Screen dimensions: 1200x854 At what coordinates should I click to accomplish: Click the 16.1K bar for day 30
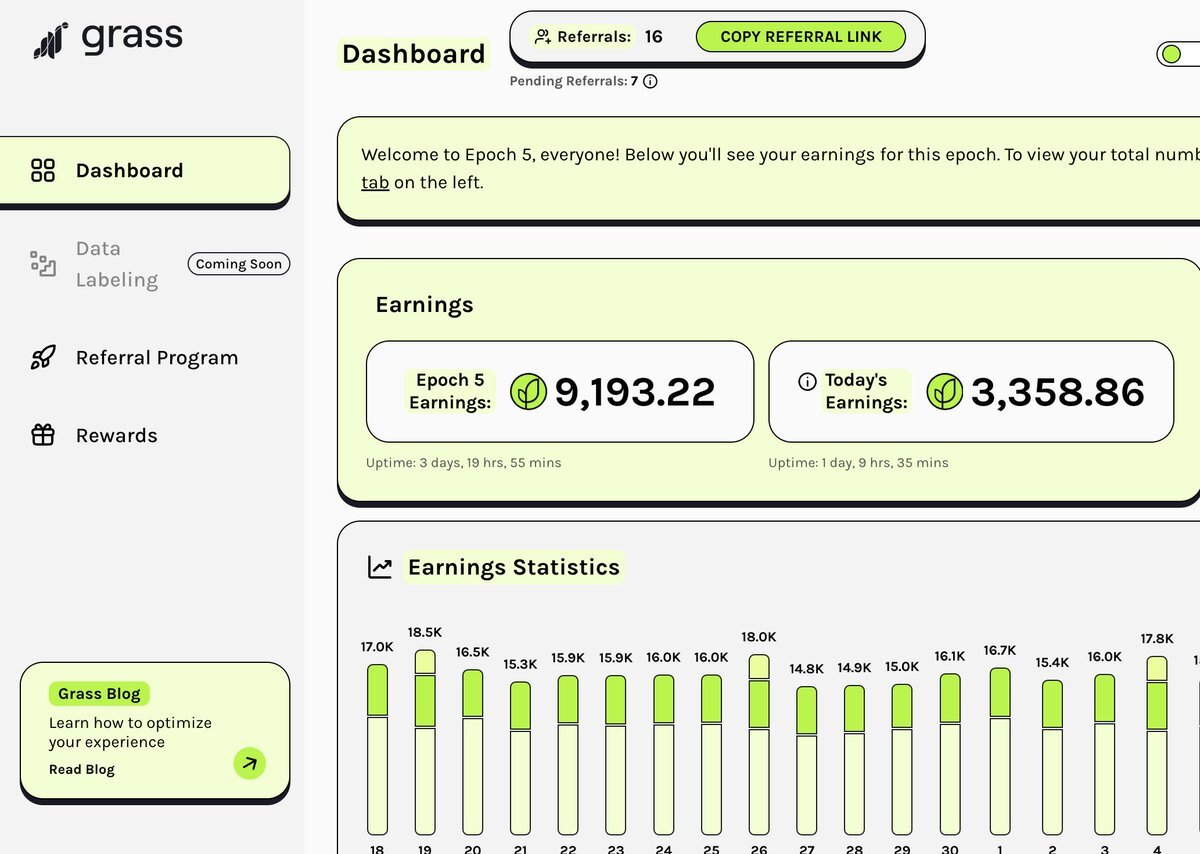950,754
